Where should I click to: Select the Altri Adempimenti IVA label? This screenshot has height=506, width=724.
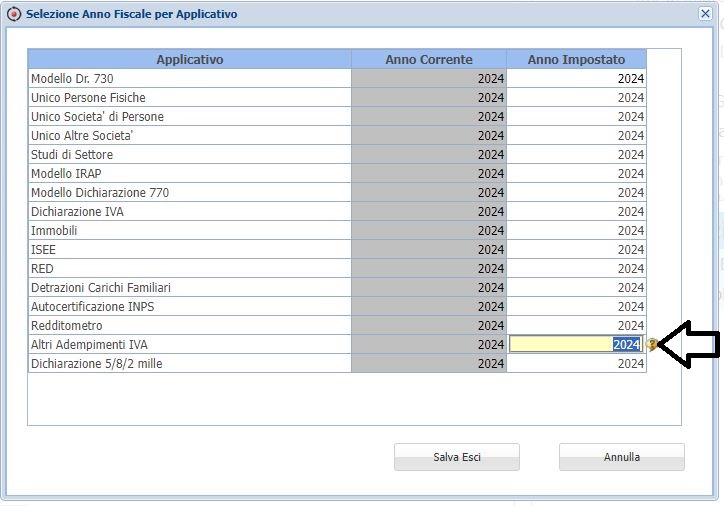[89, 344]
